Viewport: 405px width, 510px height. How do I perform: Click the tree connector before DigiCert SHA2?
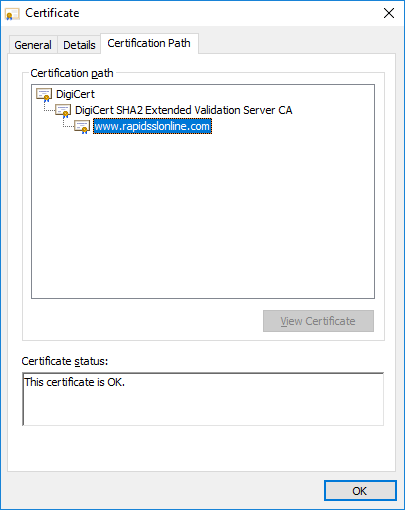tap(49, 107)
